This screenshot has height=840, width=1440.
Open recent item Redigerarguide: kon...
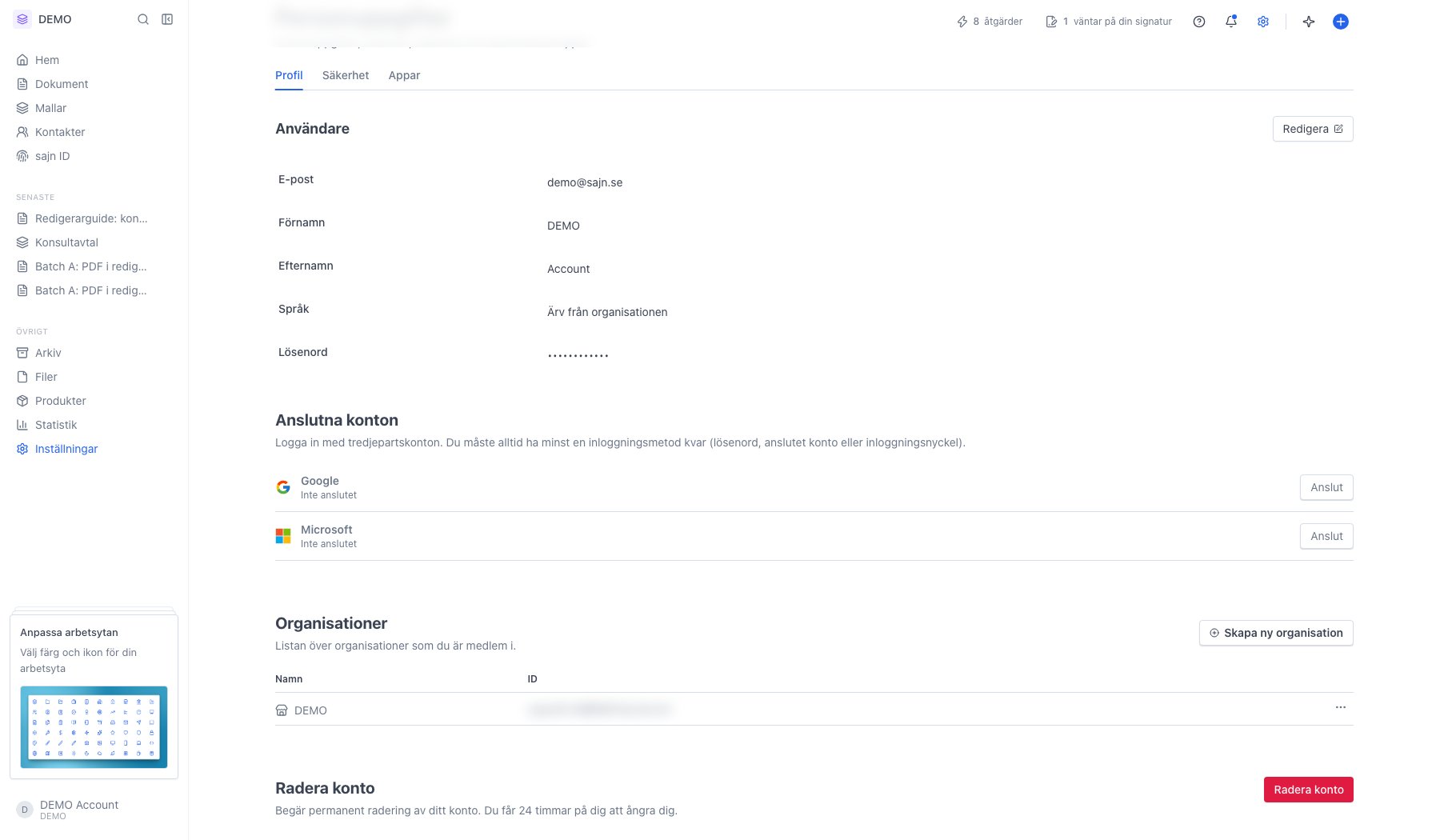click(x=94, y=218)
